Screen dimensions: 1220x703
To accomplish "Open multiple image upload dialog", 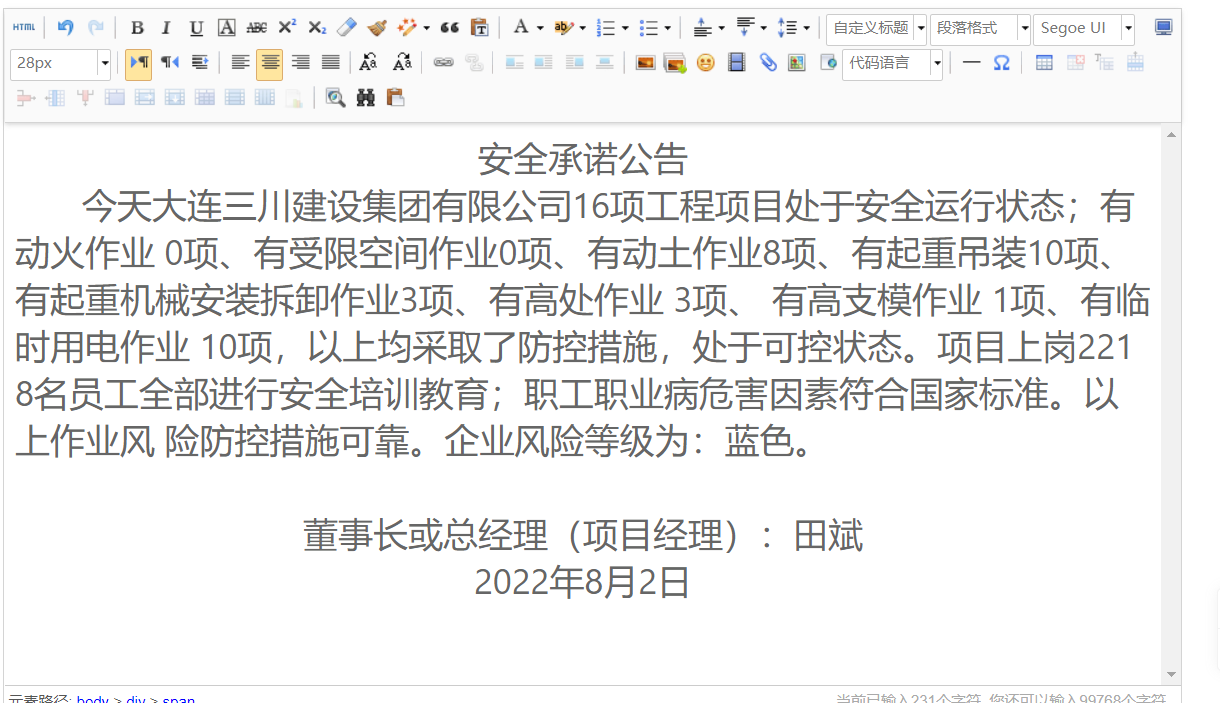I will pos(675,63).
